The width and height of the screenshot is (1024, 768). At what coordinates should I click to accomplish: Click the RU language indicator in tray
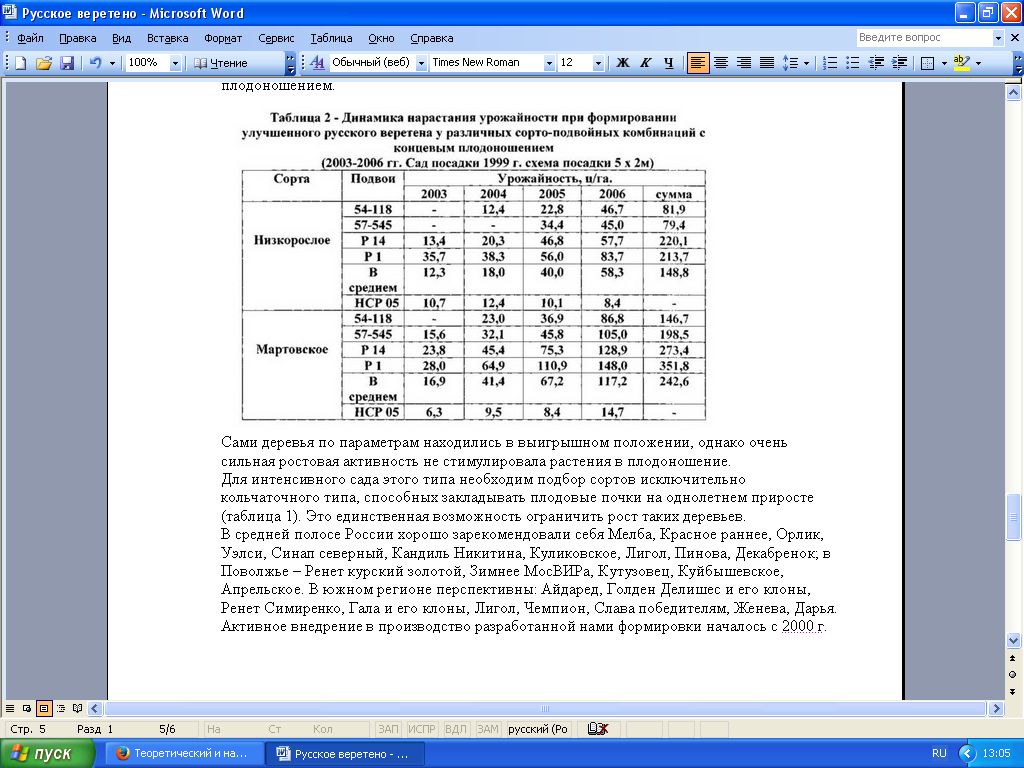[939, 754]
